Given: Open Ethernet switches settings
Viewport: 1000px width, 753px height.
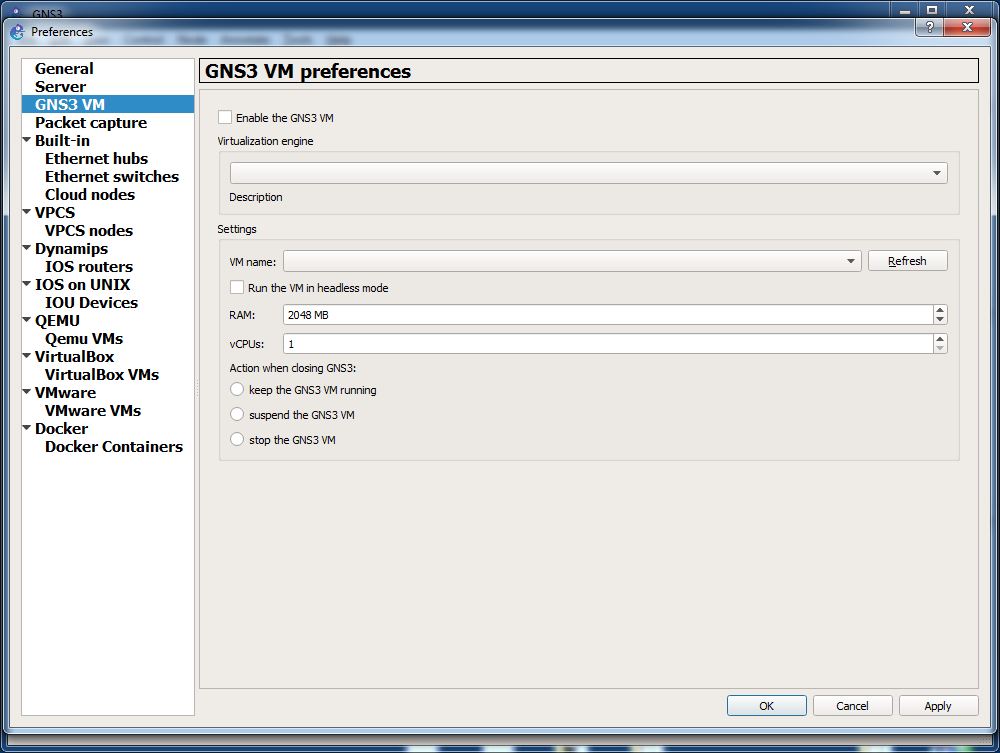Looking at the screenshot, I should [112, 176].
